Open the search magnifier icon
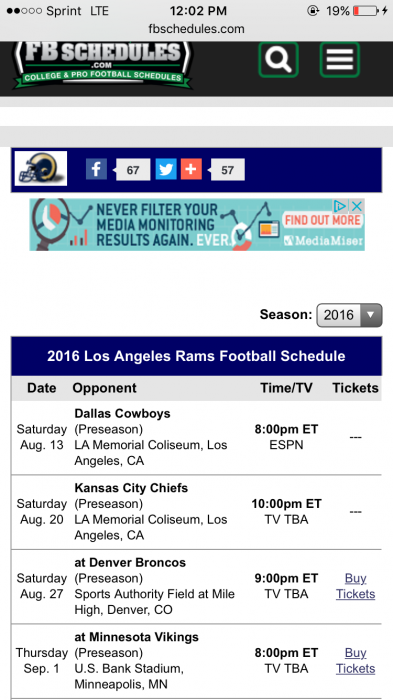The width and height of the screenshot is (393, 700). click(278, 60)
